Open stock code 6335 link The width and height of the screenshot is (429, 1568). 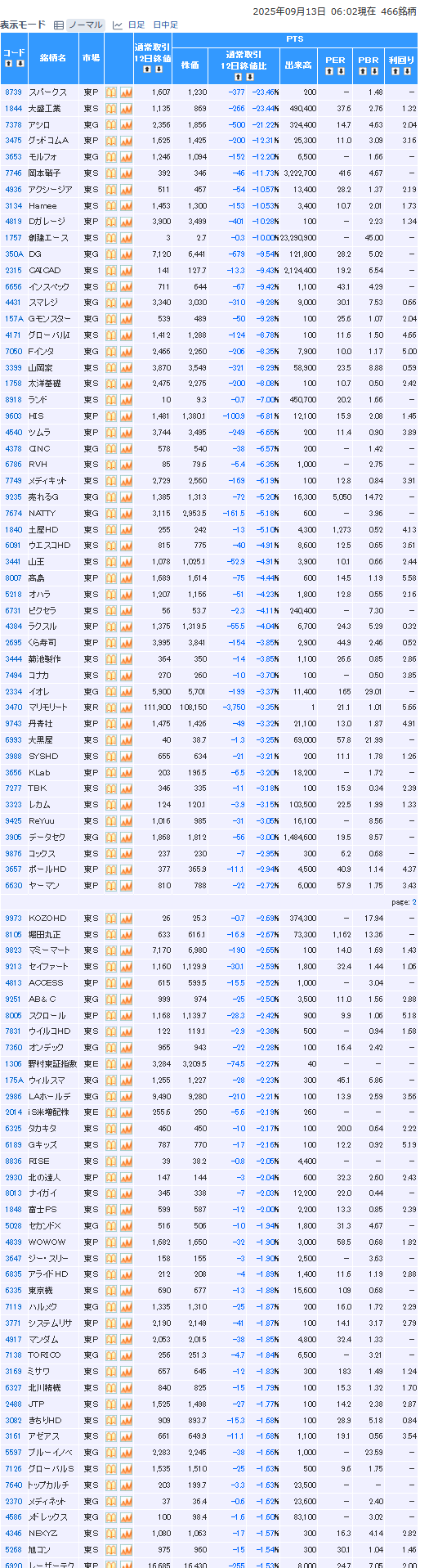(13, 1291)
